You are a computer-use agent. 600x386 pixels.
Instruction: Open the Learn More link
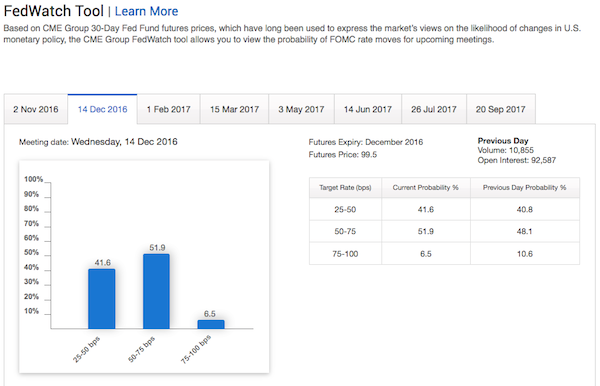[146, 11]
